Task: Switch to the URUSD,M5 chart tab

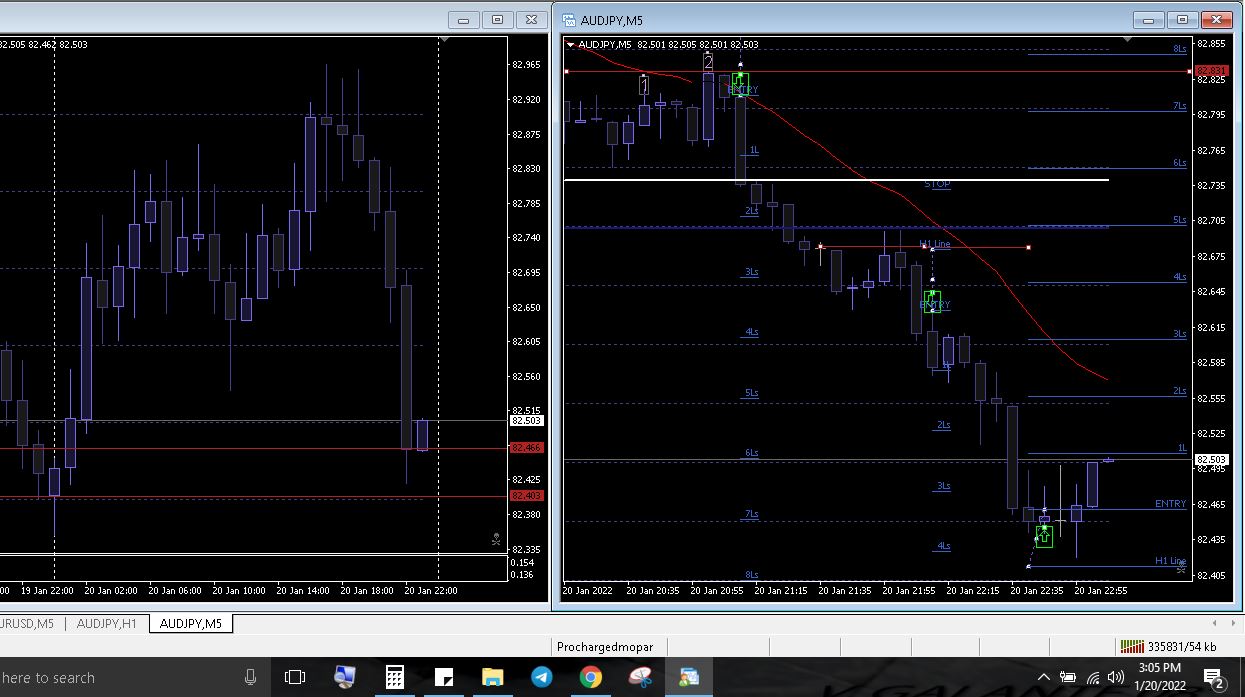Action: 27,624
